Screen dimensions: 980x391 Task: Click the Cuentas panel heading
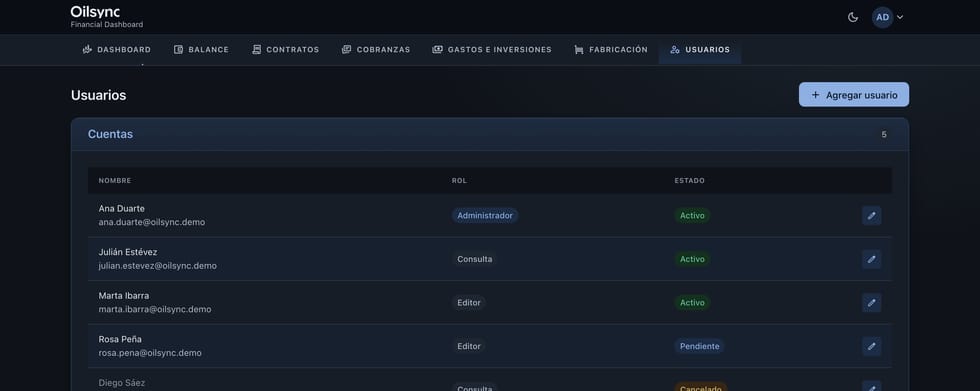[110, 134]
